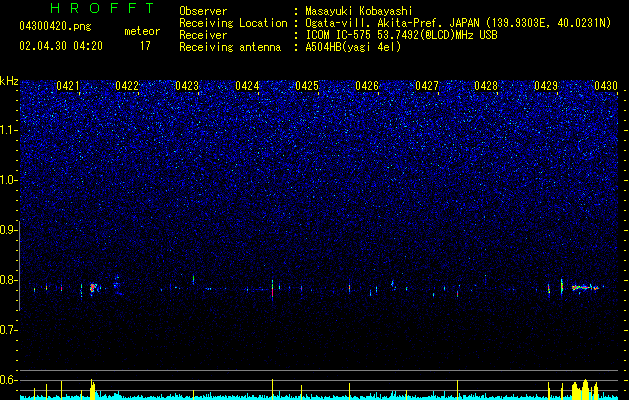Viewport: 629px width, 400px height.
Task: Select the filename 04300420.png
Action: [x=55, y=27]
